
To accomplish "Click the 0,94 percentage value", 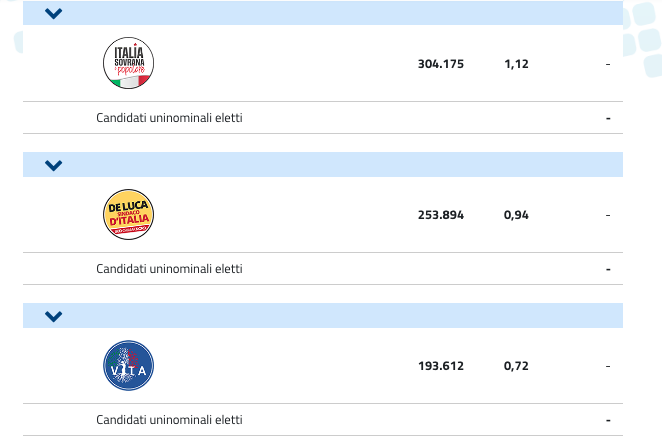I will coord(516,215).
